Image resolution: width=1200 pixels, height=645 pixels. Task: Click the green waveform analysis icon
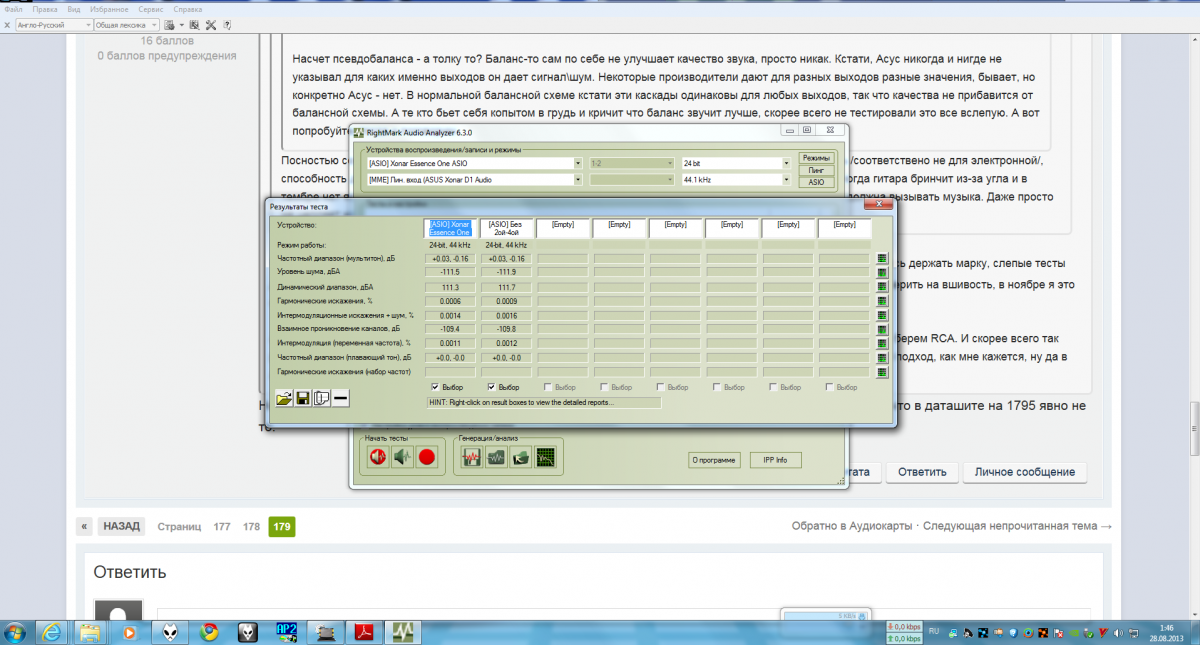point(497,458)
